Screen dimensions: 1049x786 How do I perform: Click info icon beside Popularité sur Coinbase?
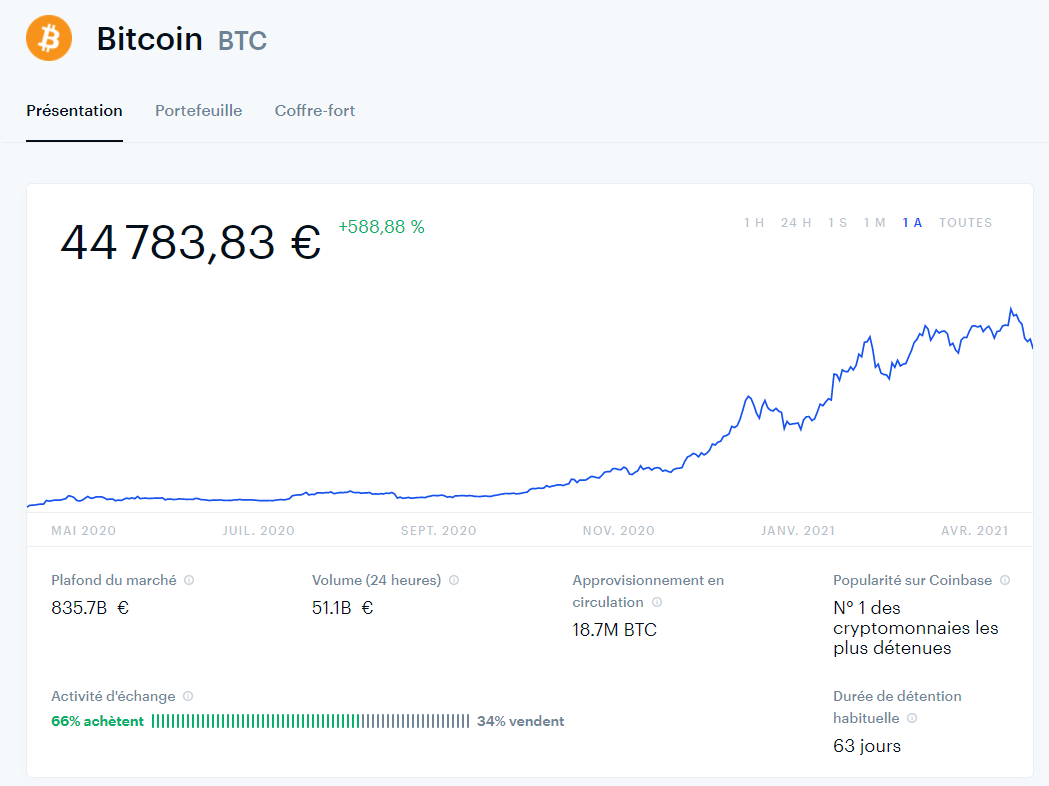coord(1005,580)
